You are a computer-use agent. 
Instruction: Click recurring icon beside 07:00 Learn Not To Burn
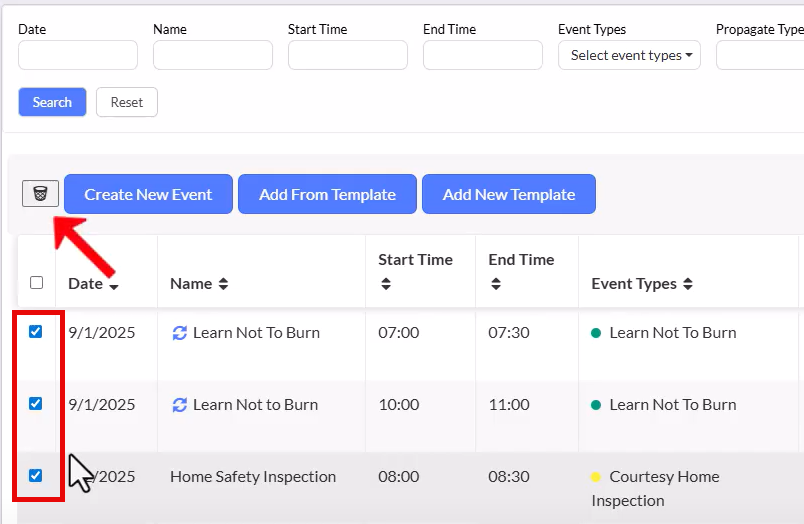(x=180, y=333)
